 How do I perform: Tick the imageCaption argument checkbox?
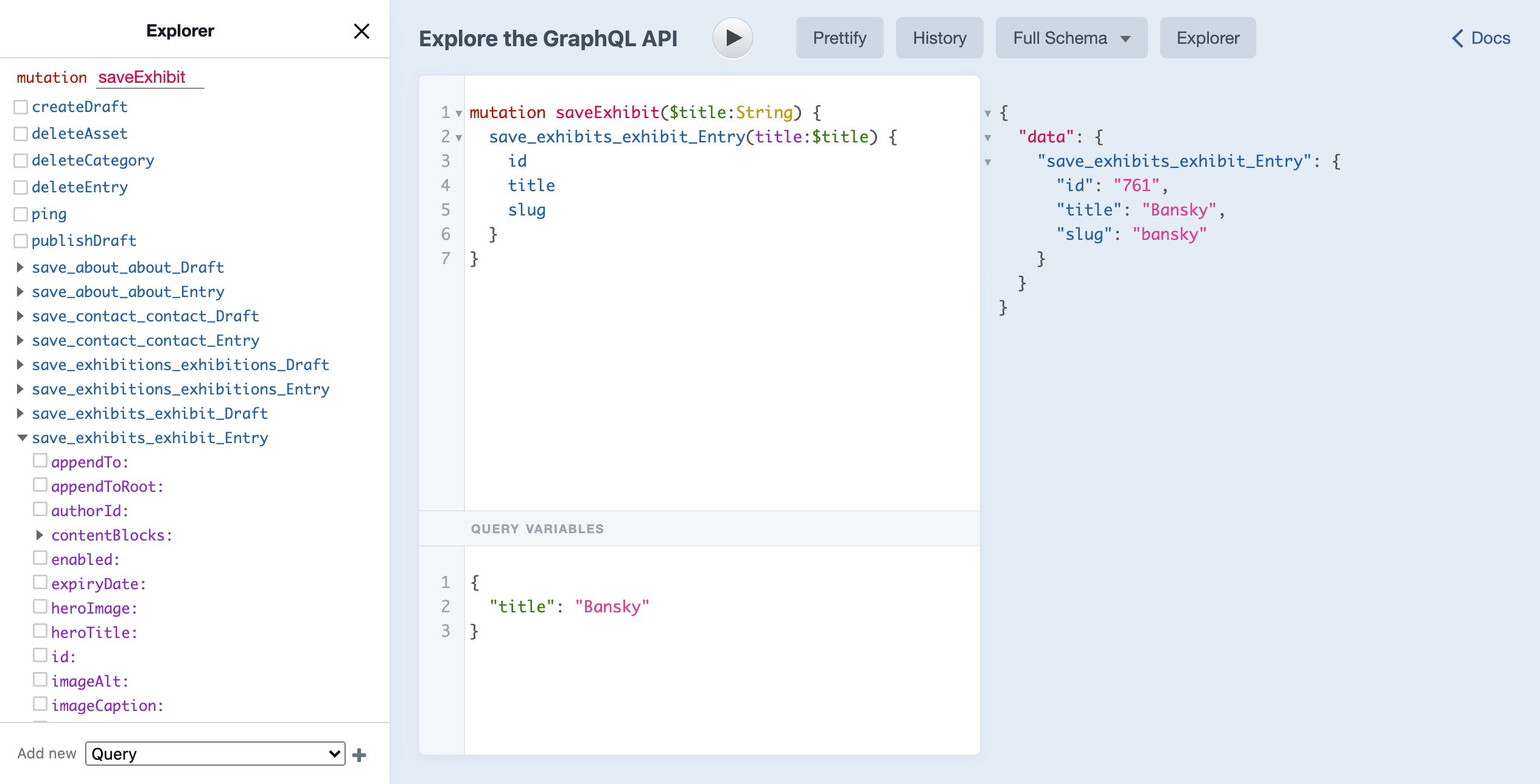[40, 704]
